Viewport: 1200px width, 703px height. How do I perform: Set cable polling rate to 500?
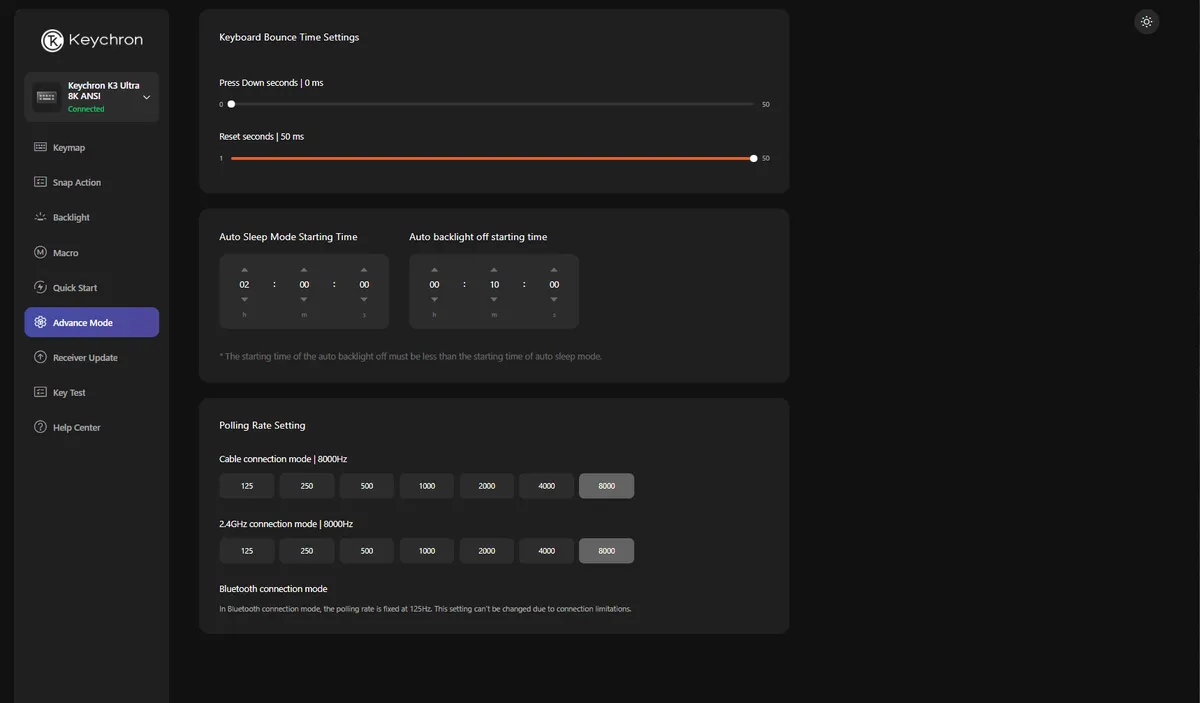(x=367, y=486)
